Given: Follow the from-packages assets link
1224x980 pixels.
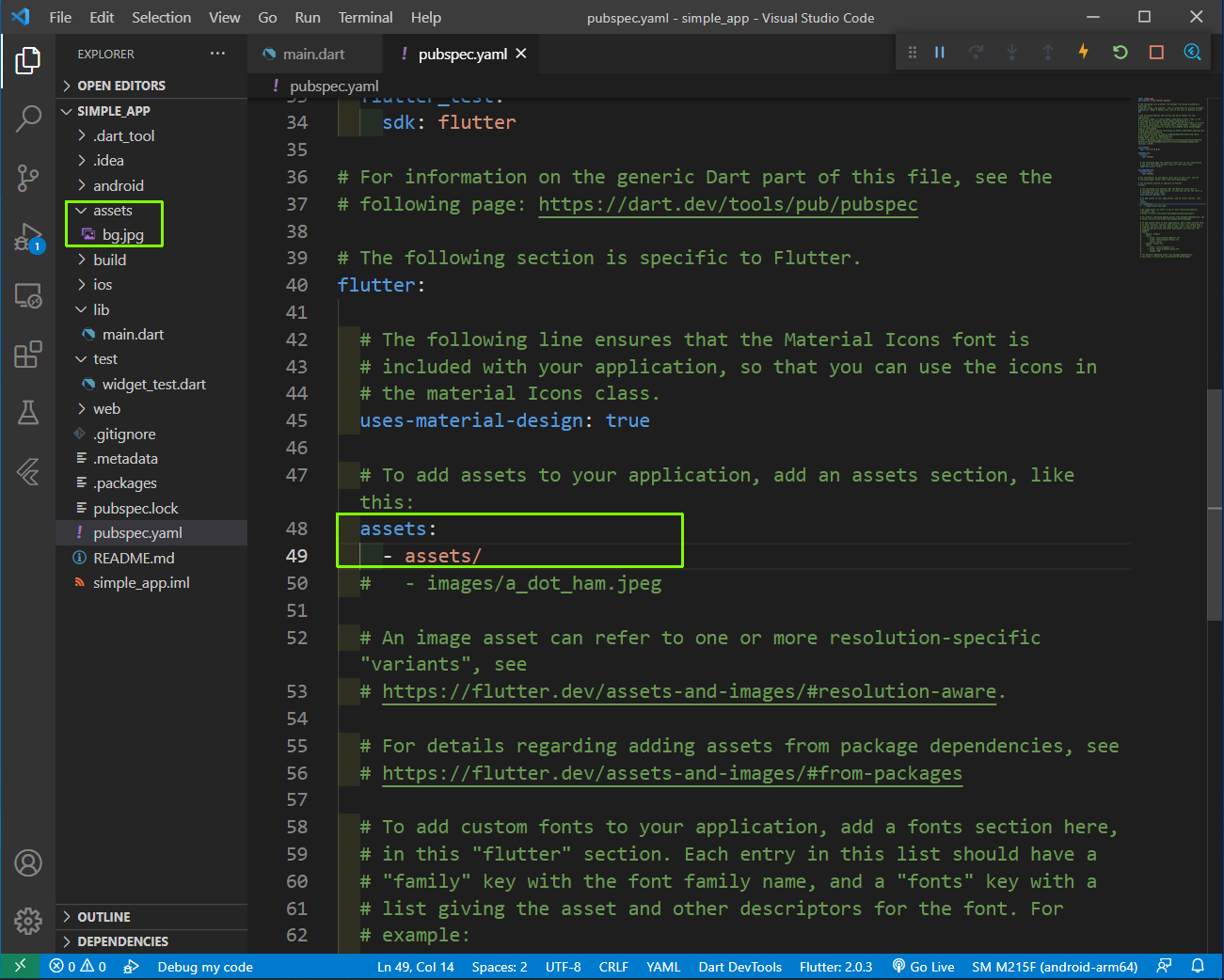Looking at the screenshot, I should click(672, 773).
